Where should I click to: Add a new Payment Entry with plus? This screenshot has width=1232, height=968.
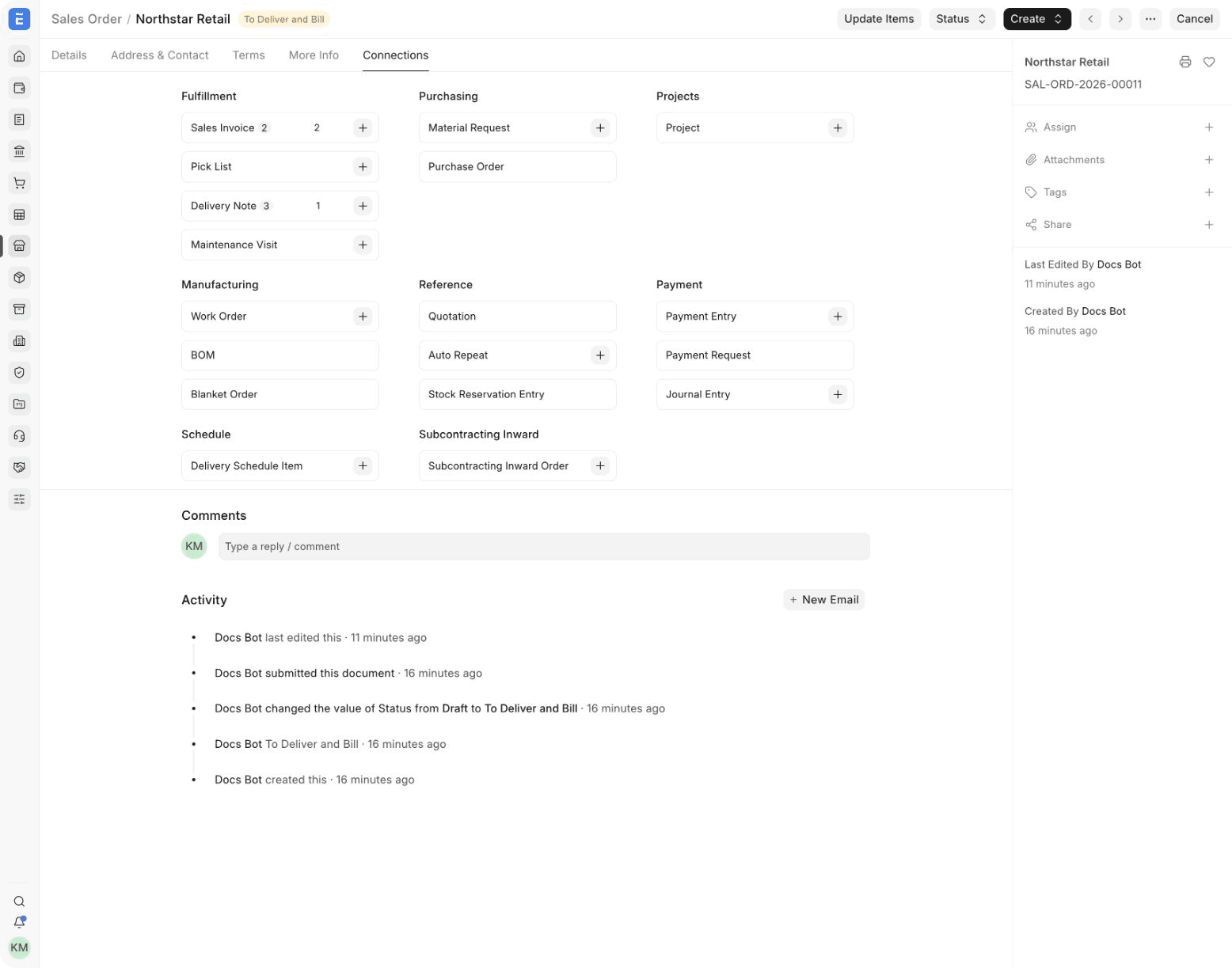coord(838,317)
